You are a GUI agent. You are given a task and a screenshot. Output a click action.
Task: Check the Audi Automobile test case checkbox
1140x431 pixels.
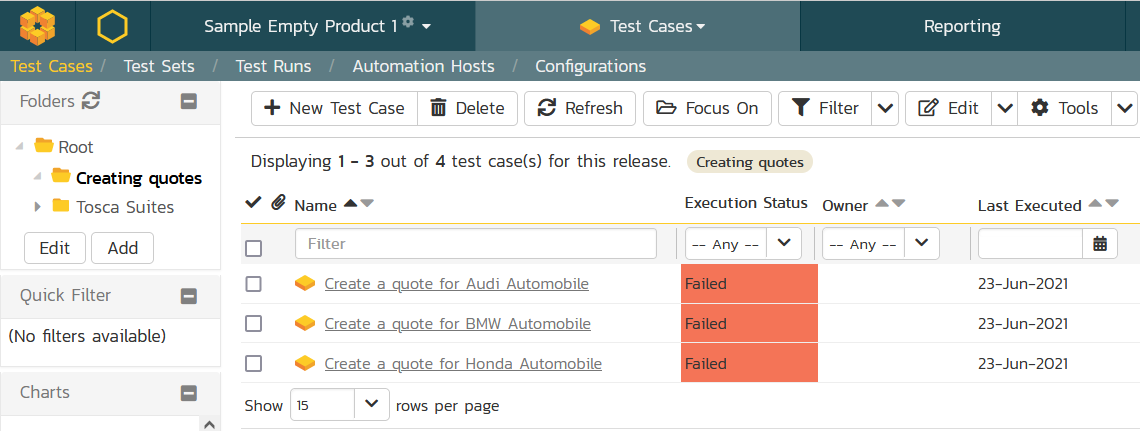click(x=254, y=284)
